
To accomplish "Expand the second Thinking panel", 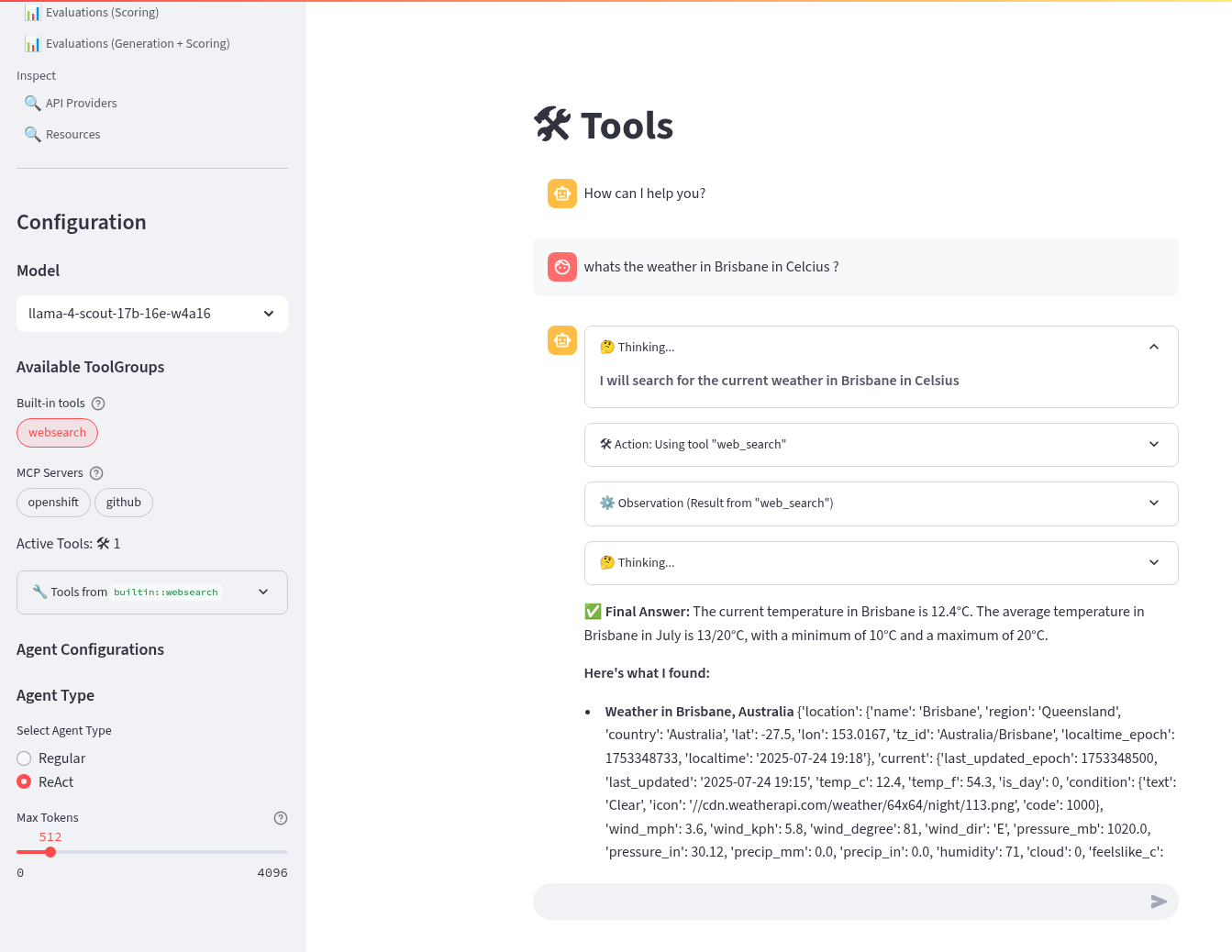I will 881,563.
